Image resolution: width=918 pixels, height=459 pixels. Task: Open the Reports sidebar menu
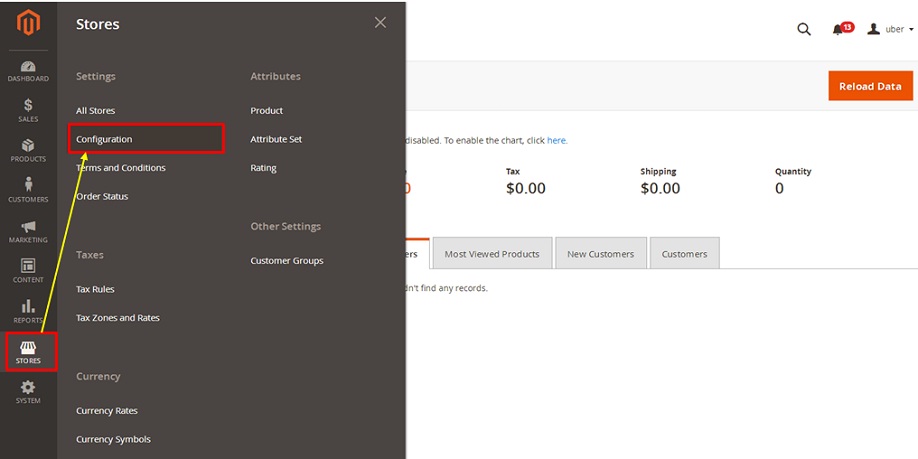tap(28, 311)
